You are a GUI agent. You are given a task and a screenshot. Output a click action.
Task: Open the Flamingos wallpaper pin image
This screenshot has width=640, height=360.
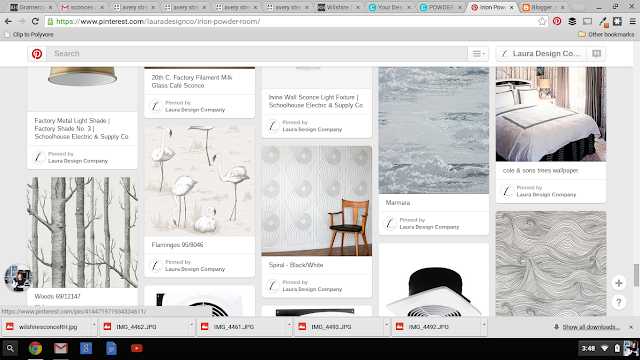(200, 181)
